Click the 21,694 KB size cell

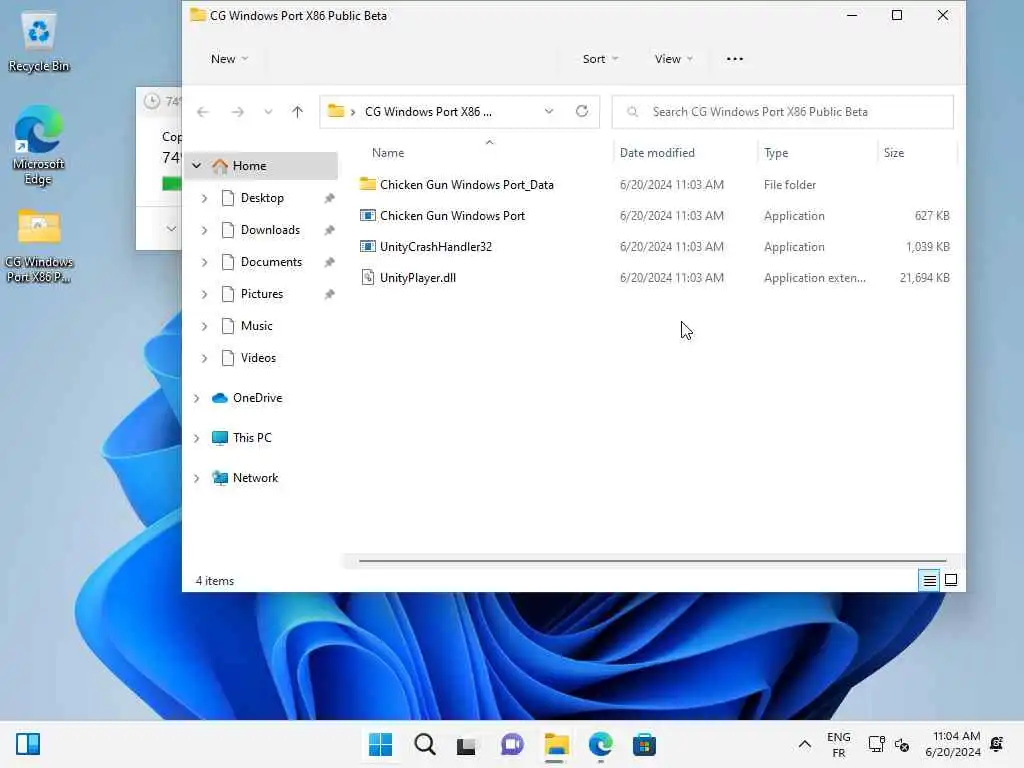[x=924, y=278]
